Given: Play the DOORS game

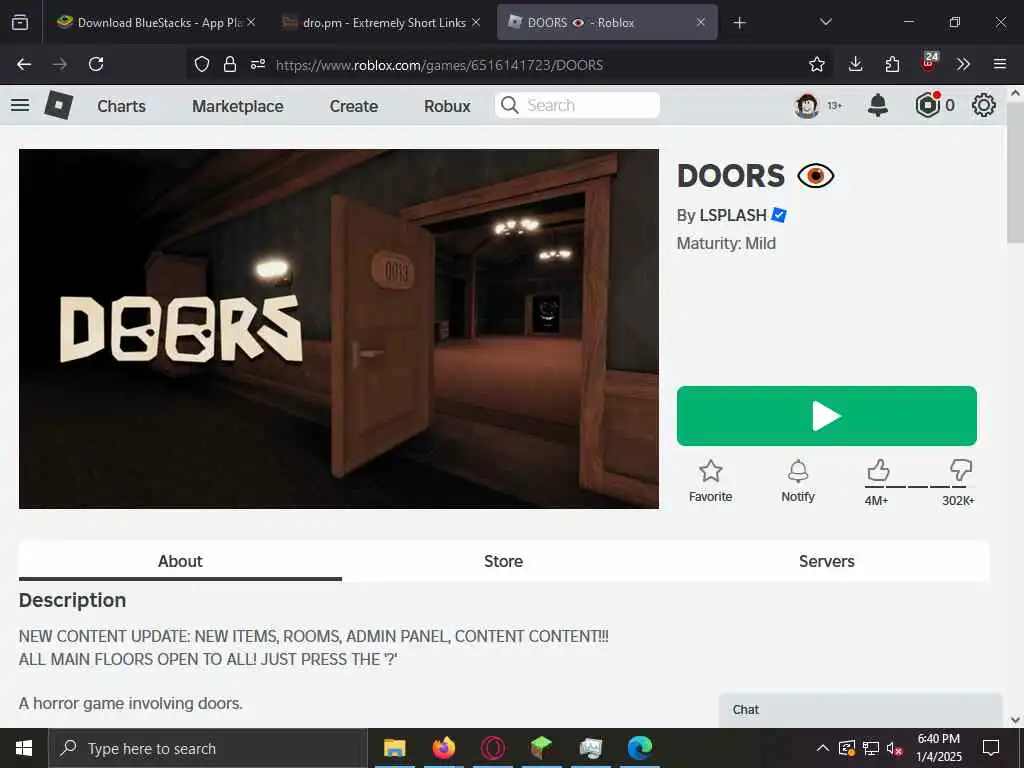Looking at the screenshot, I should pyautogui.click(x=827, y=416).
